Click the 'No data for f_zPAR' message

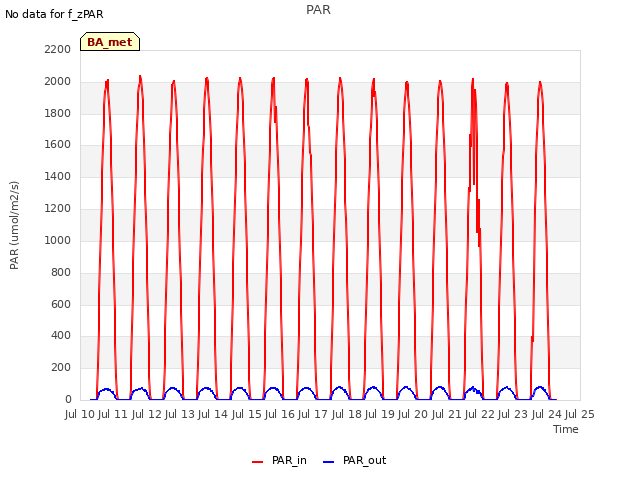pyautogui.click(x=54, y=14)
